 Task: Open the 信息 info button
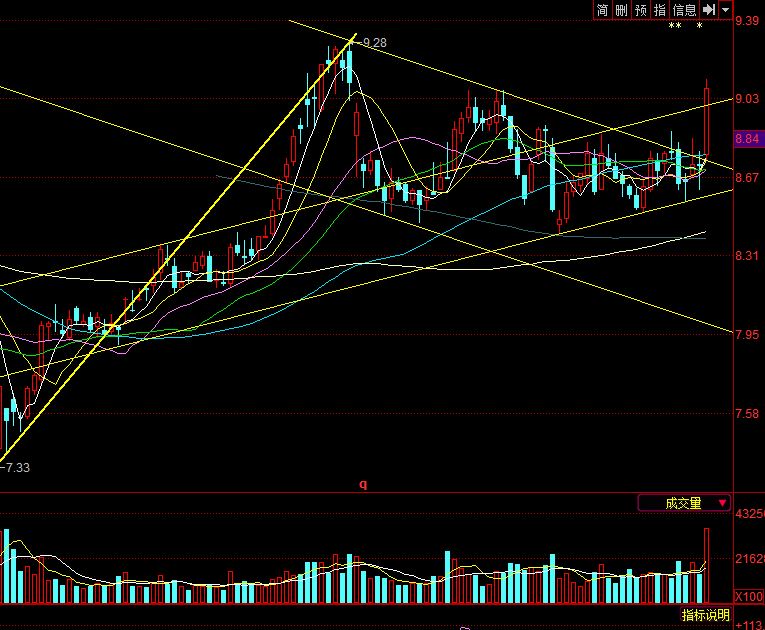[x=684, y=10]
